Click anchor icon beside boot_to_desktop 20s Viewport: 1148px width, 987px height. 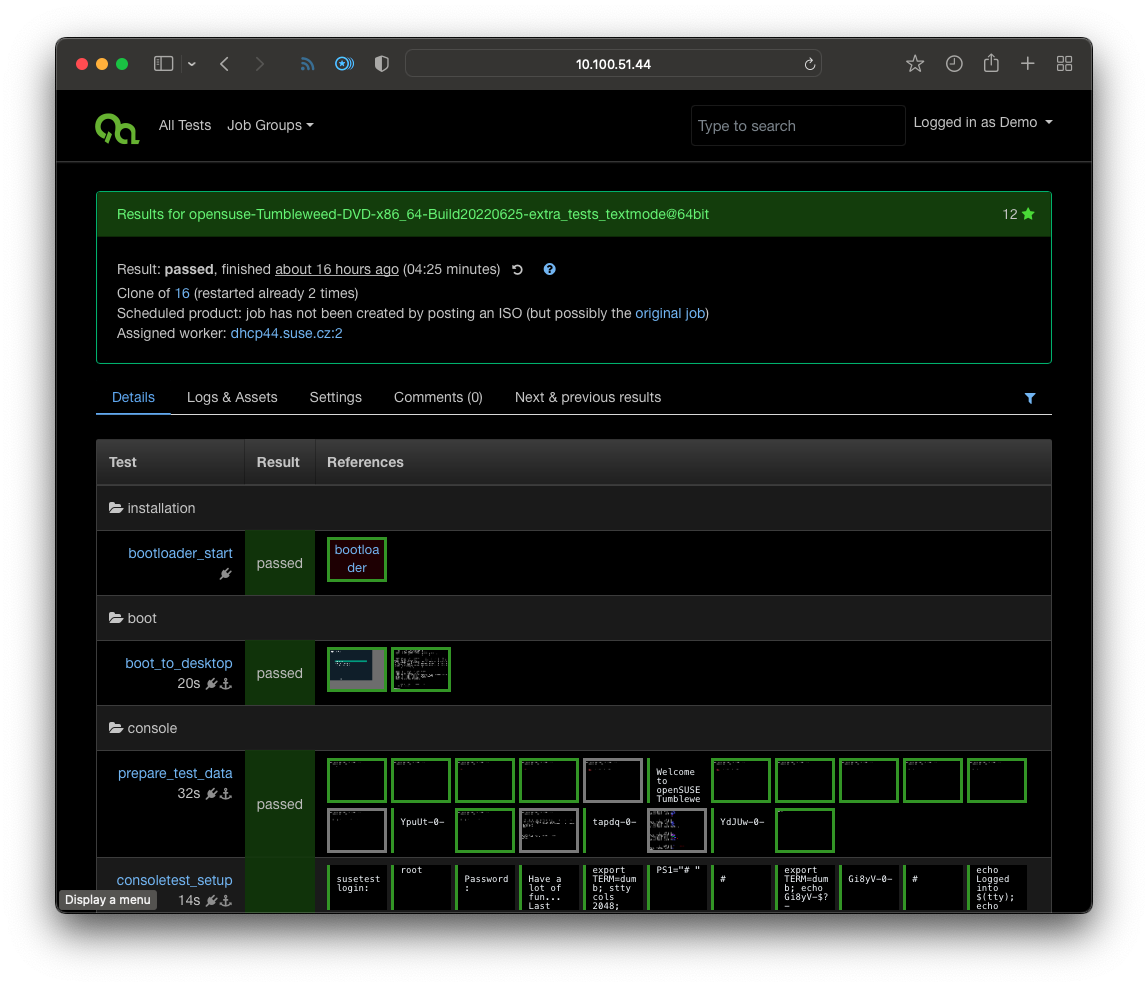pos(226,684)
